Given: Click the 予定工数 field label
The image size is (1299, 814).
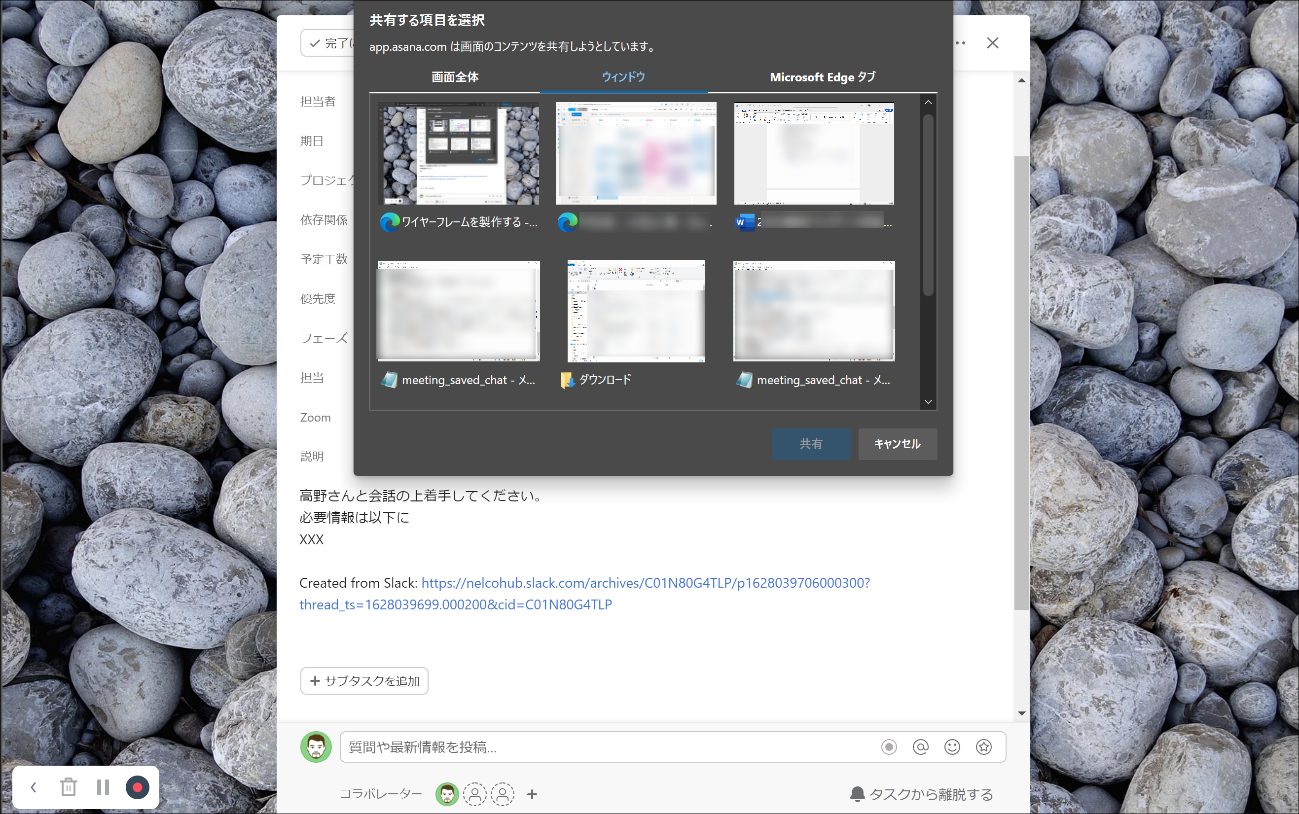Looking at the screenshot, I should [324, 259].
